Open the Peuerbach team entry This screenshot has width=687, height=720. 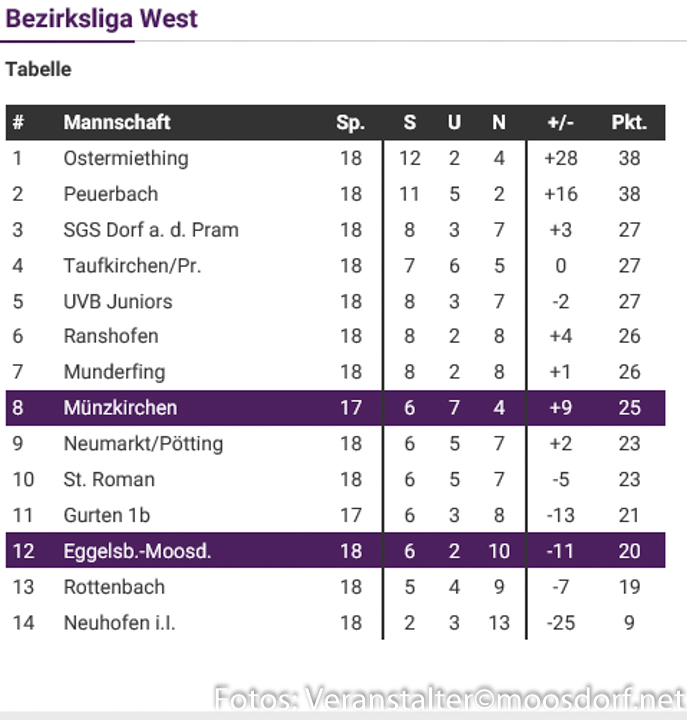(x=110, y=194)
